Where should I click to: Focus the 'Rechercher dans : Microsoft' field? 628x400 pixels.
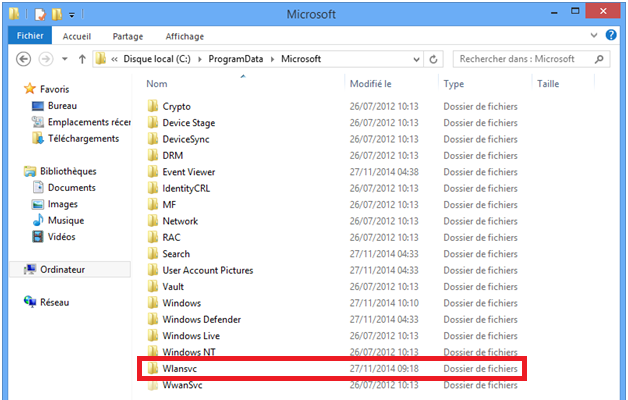pos(531,59)
